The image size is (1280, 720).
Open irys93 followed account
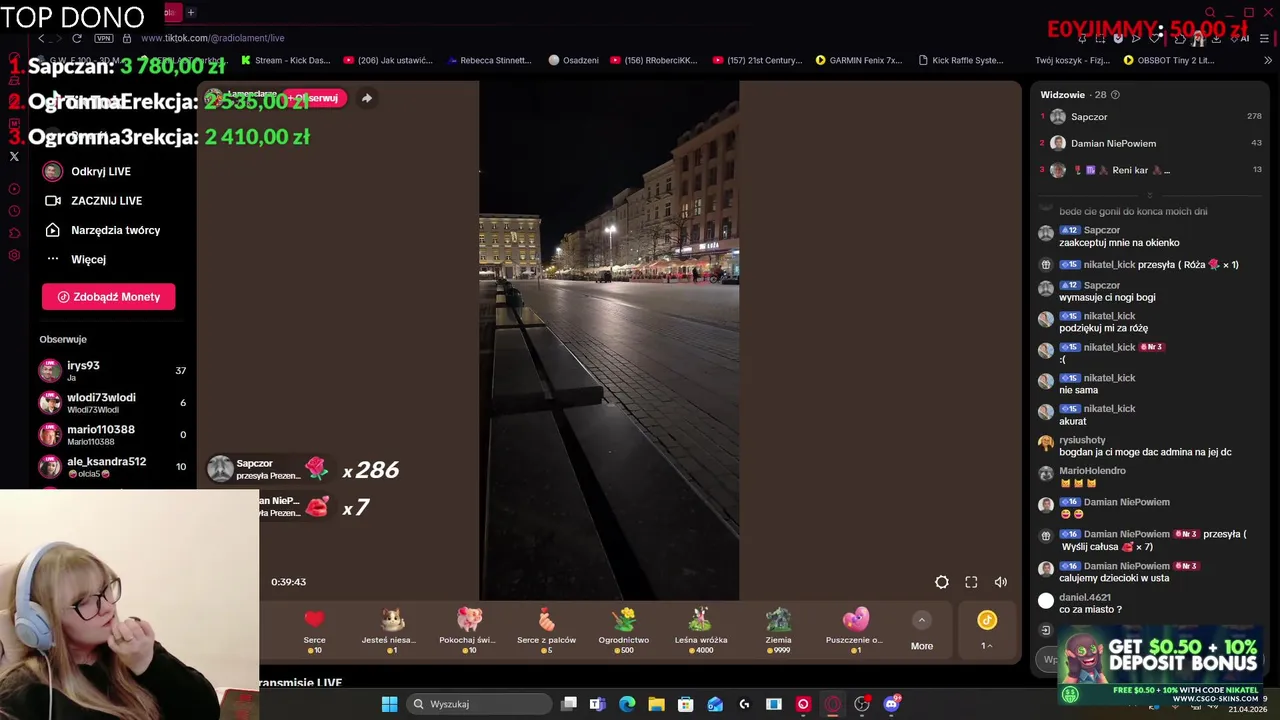coord(112,371)
